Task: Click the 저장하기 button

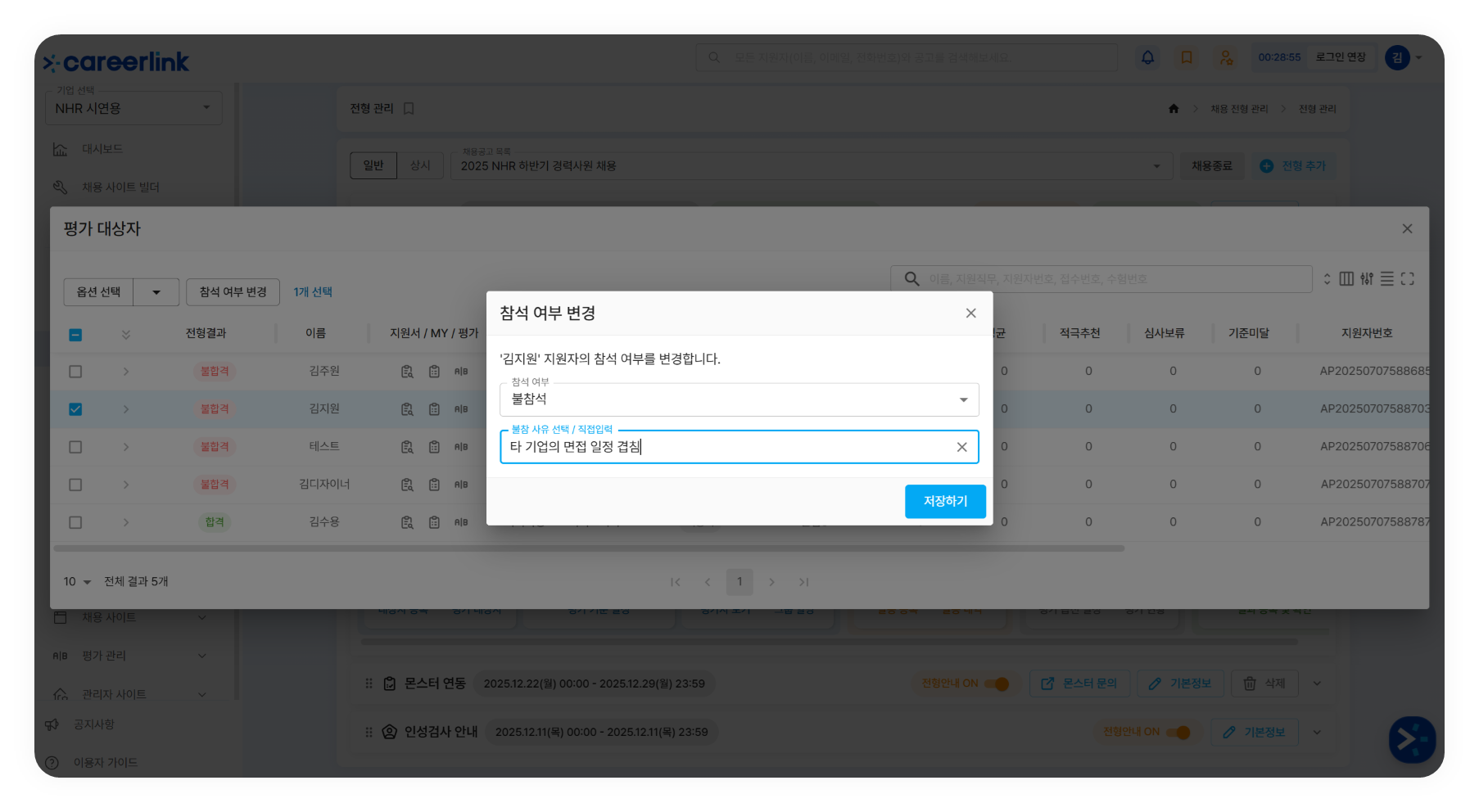Action: click(x=945, y=502)
